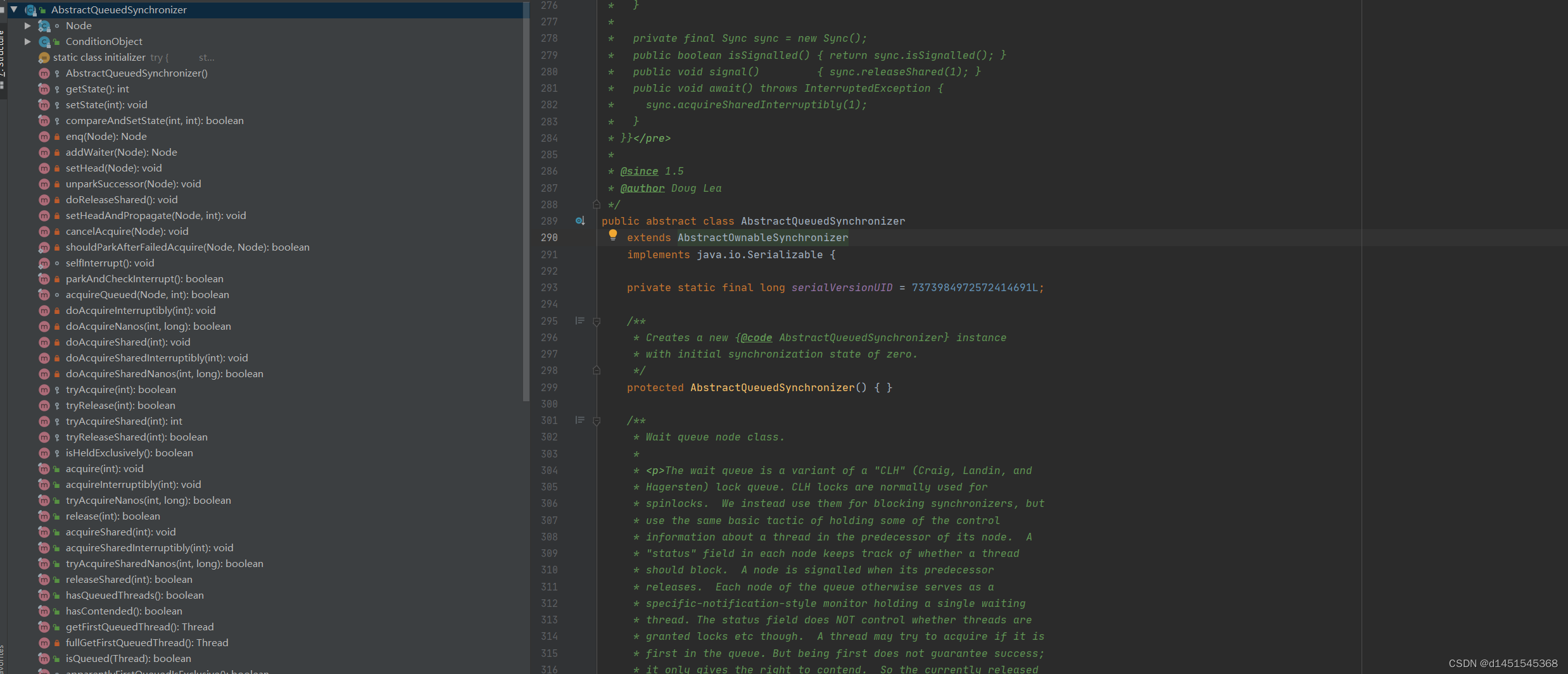1568x674 pixels.
Task: Click the class icon beside ConditionObject
Action: point(45,41)
